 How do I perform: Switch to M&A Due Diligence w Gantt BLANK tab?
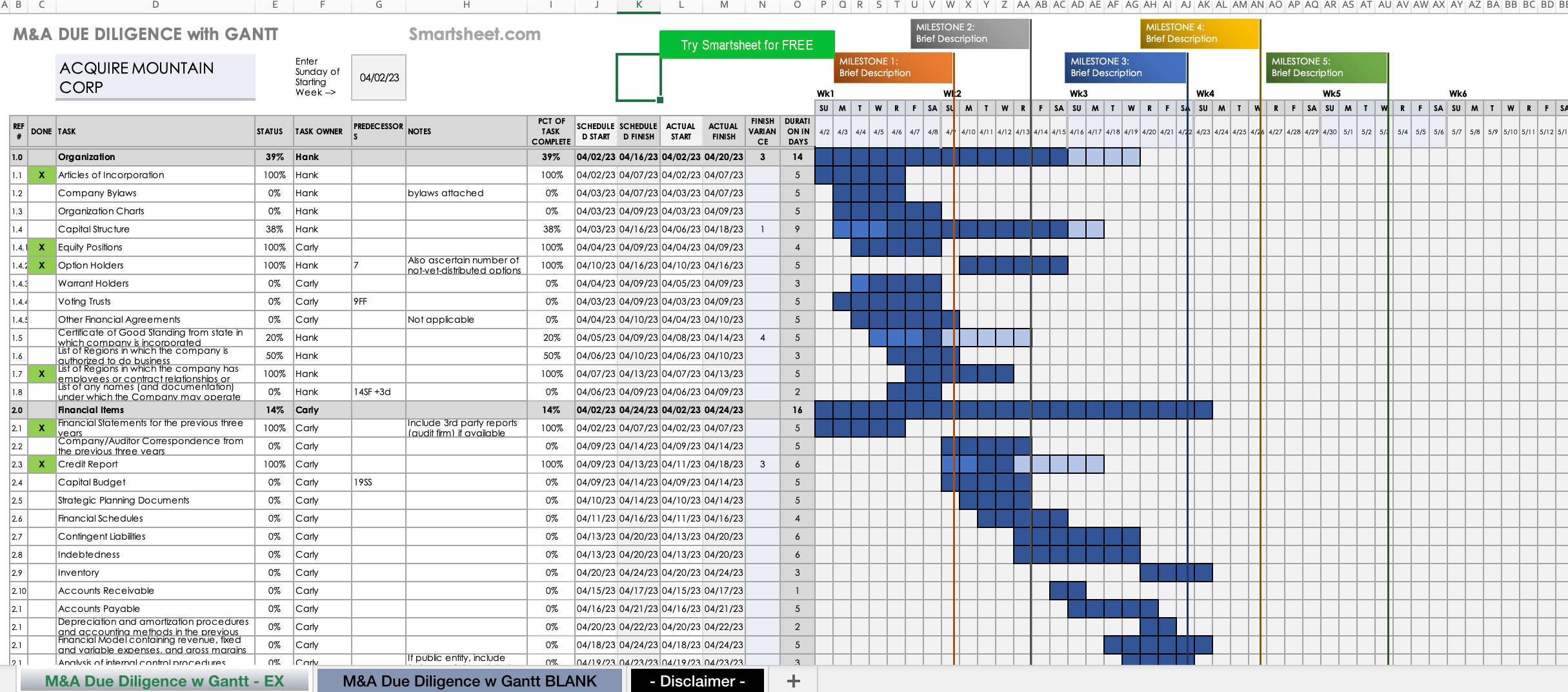469,681
